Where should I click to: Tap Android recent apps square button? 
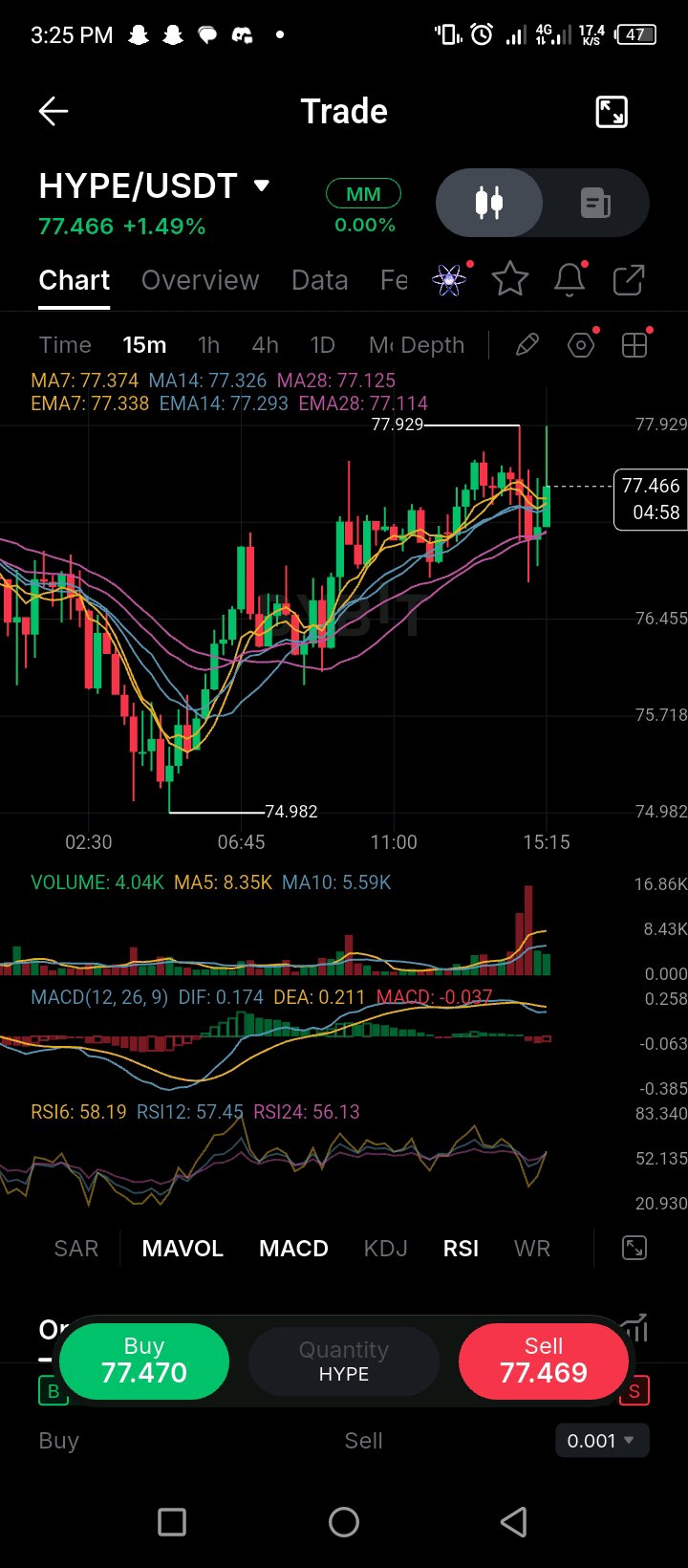pyautogui.click(x=172, y=1522)
